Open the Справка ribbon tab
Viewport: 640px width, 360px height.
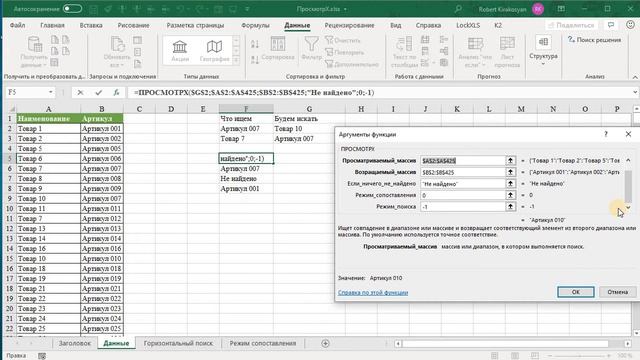[428, 25]
